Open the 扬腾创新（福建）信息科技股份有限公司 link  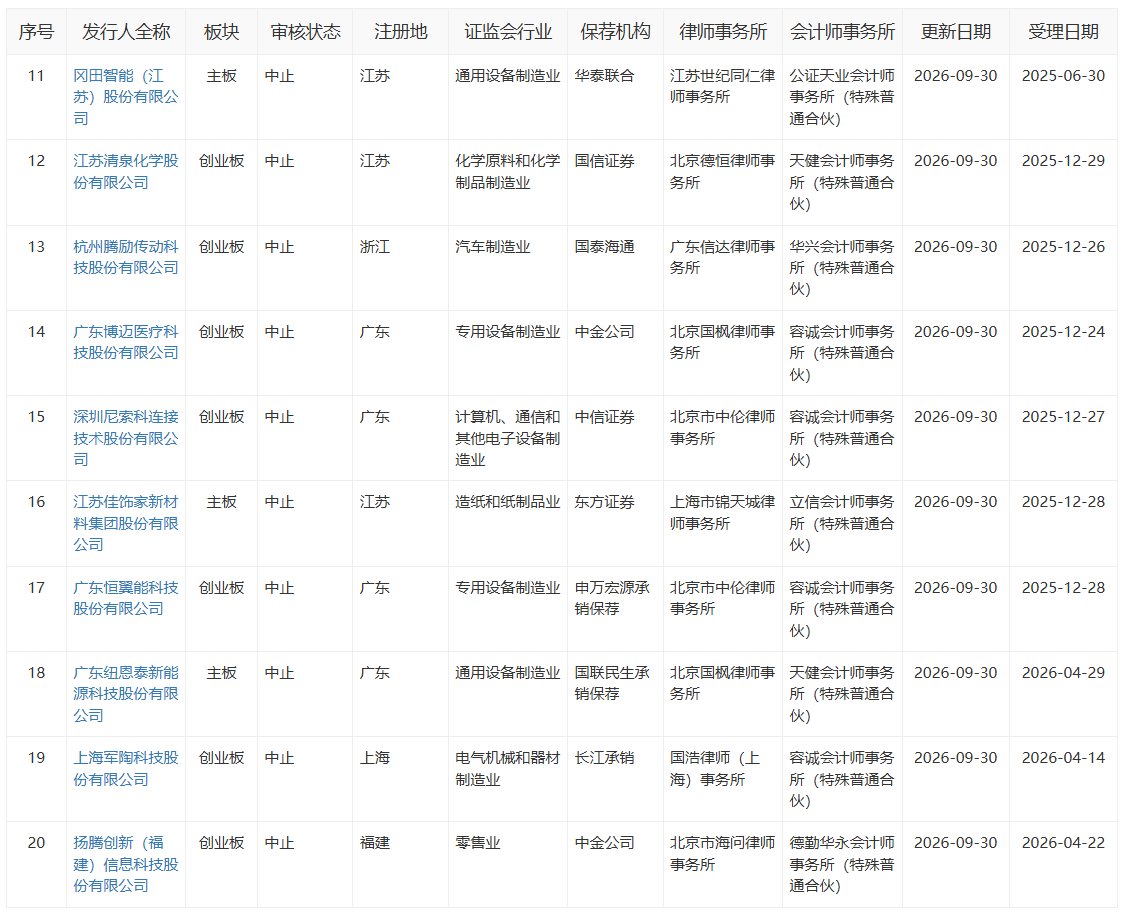point(126,864)
